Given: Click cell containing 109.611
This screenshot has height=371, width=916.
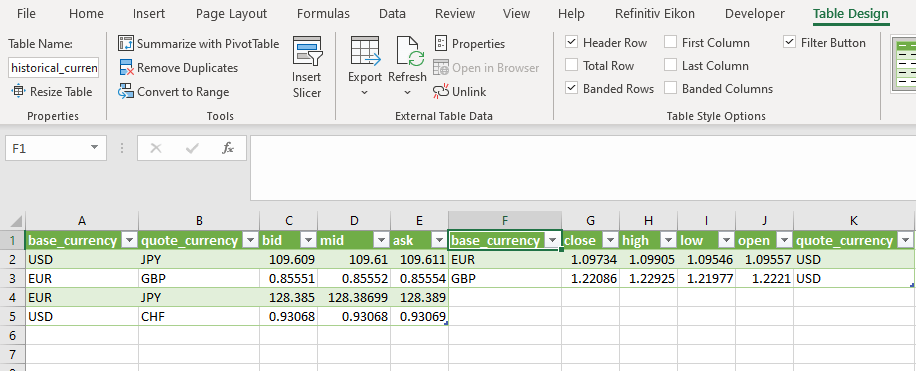Looking at the screenshot, I should 419,259.
